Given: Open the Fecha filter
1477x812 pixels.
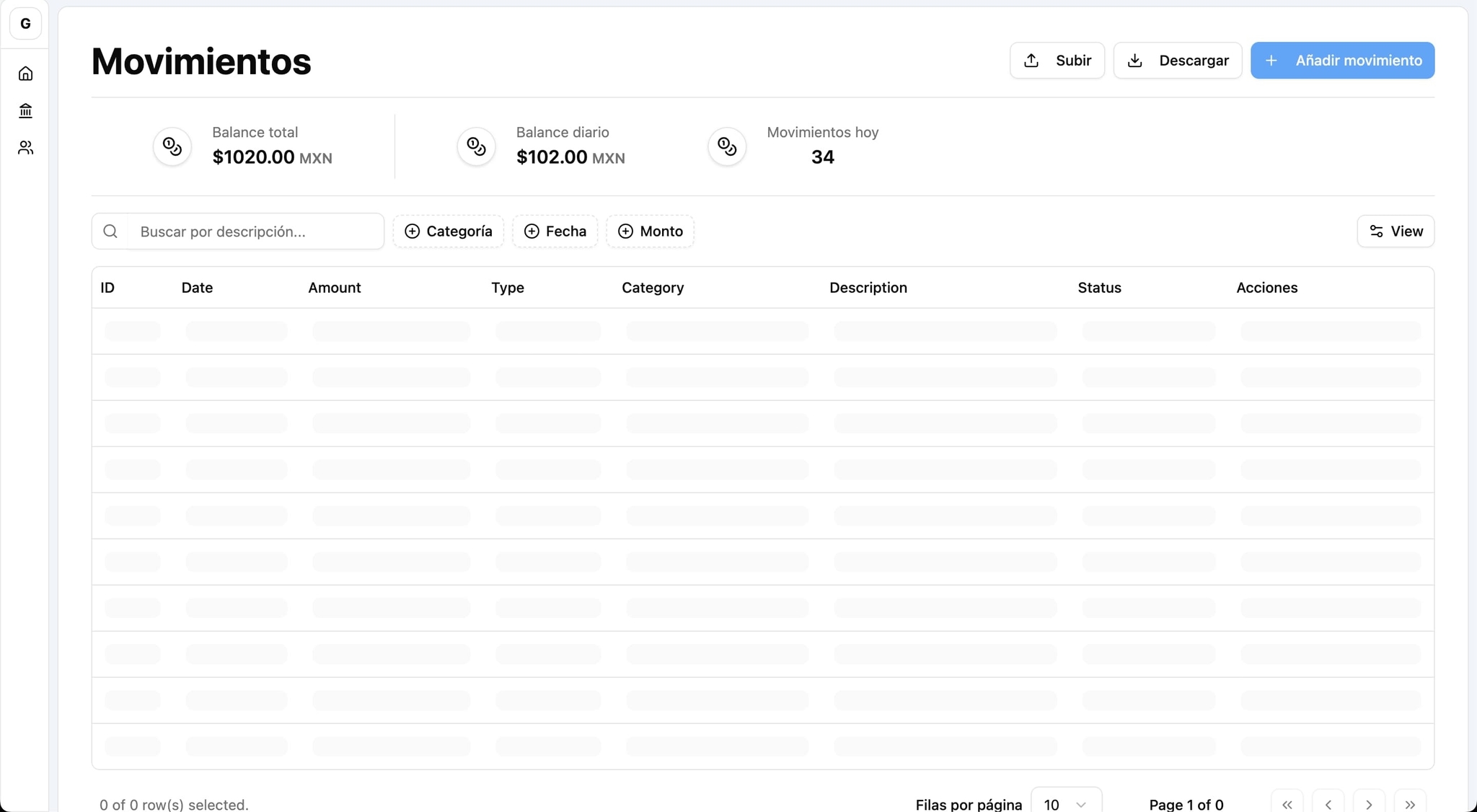Looking at the screenshot, I should 555,231.
